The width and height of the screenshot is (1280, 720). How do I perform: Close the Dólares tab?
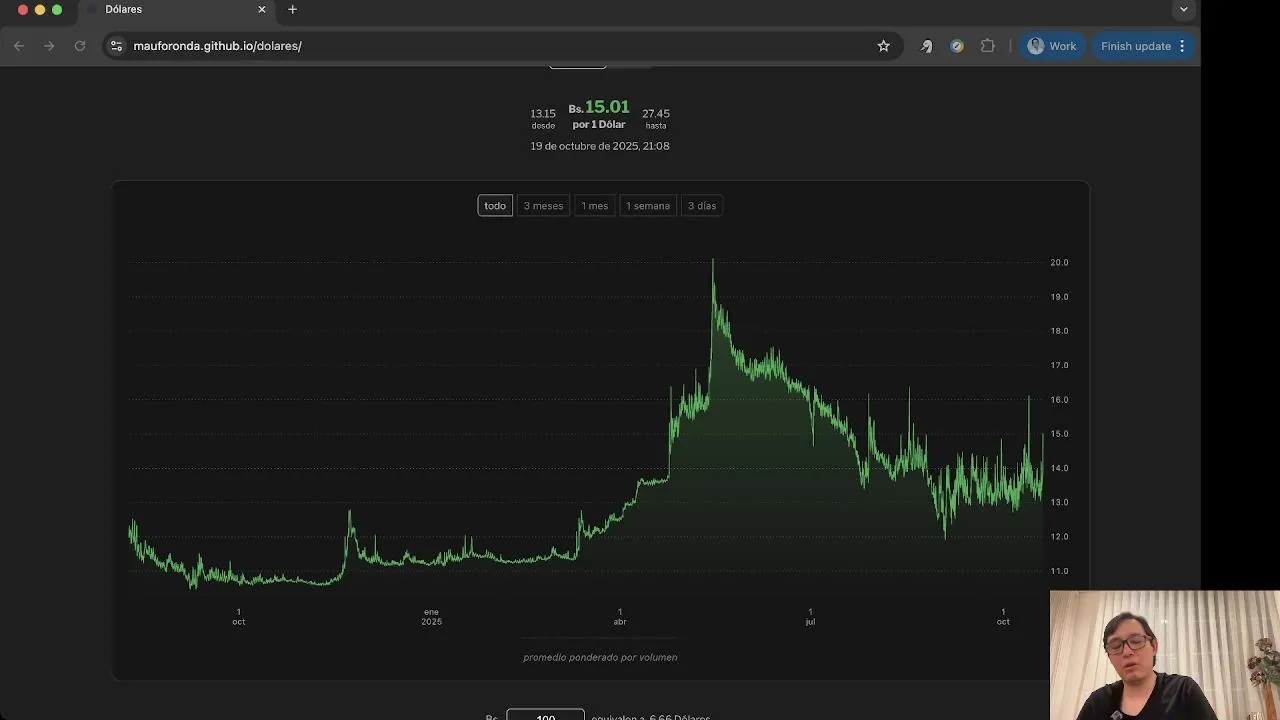[262, 9]
